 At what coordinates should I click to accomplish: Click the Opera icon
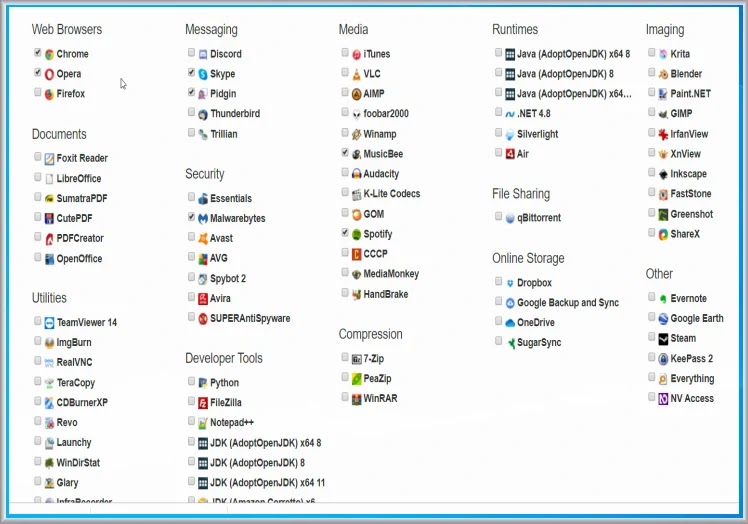[49, 74]
